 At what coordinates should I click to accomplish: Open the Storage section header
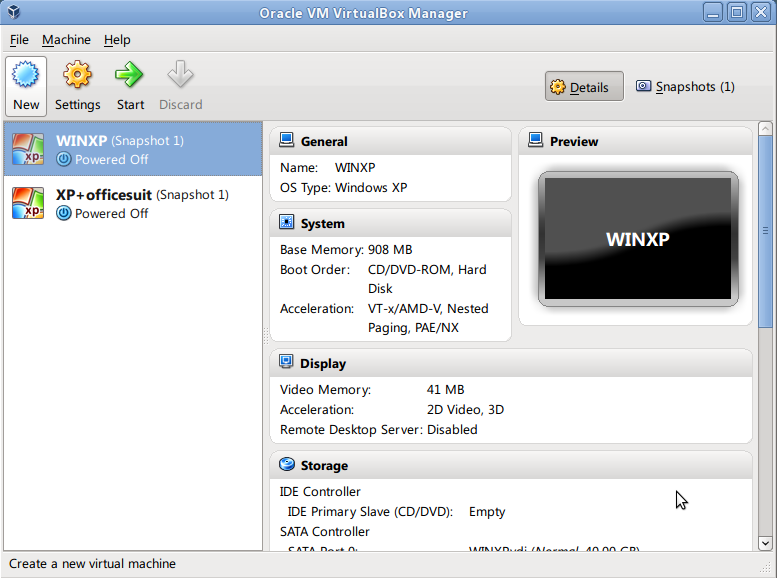(511, 465)
